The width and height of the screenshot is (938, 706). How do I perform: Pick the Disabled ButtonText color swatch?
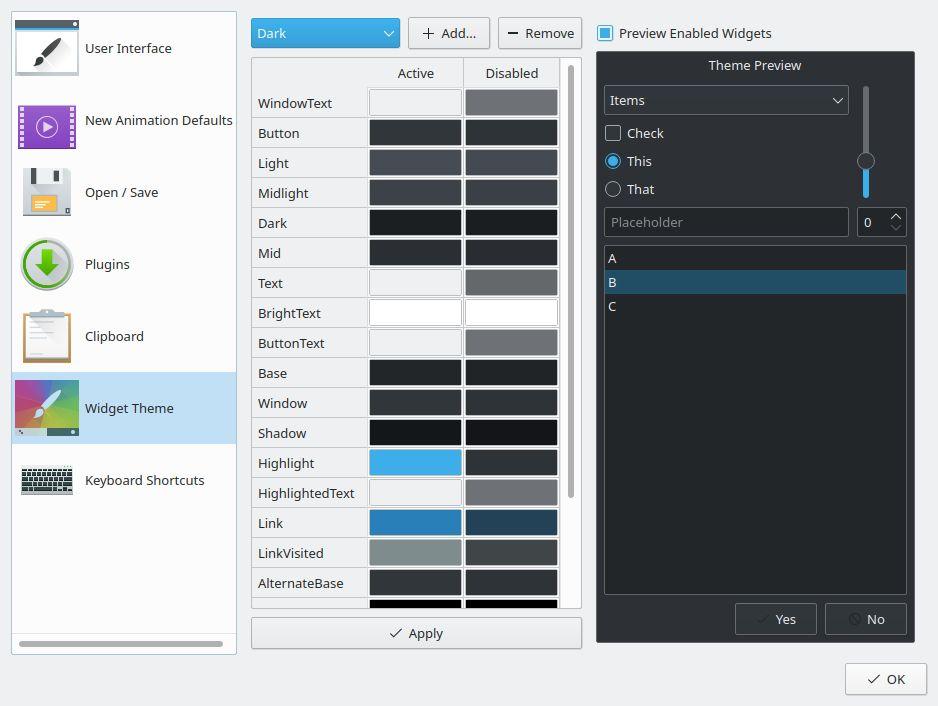pyautogui.click(x=511, y=343)
